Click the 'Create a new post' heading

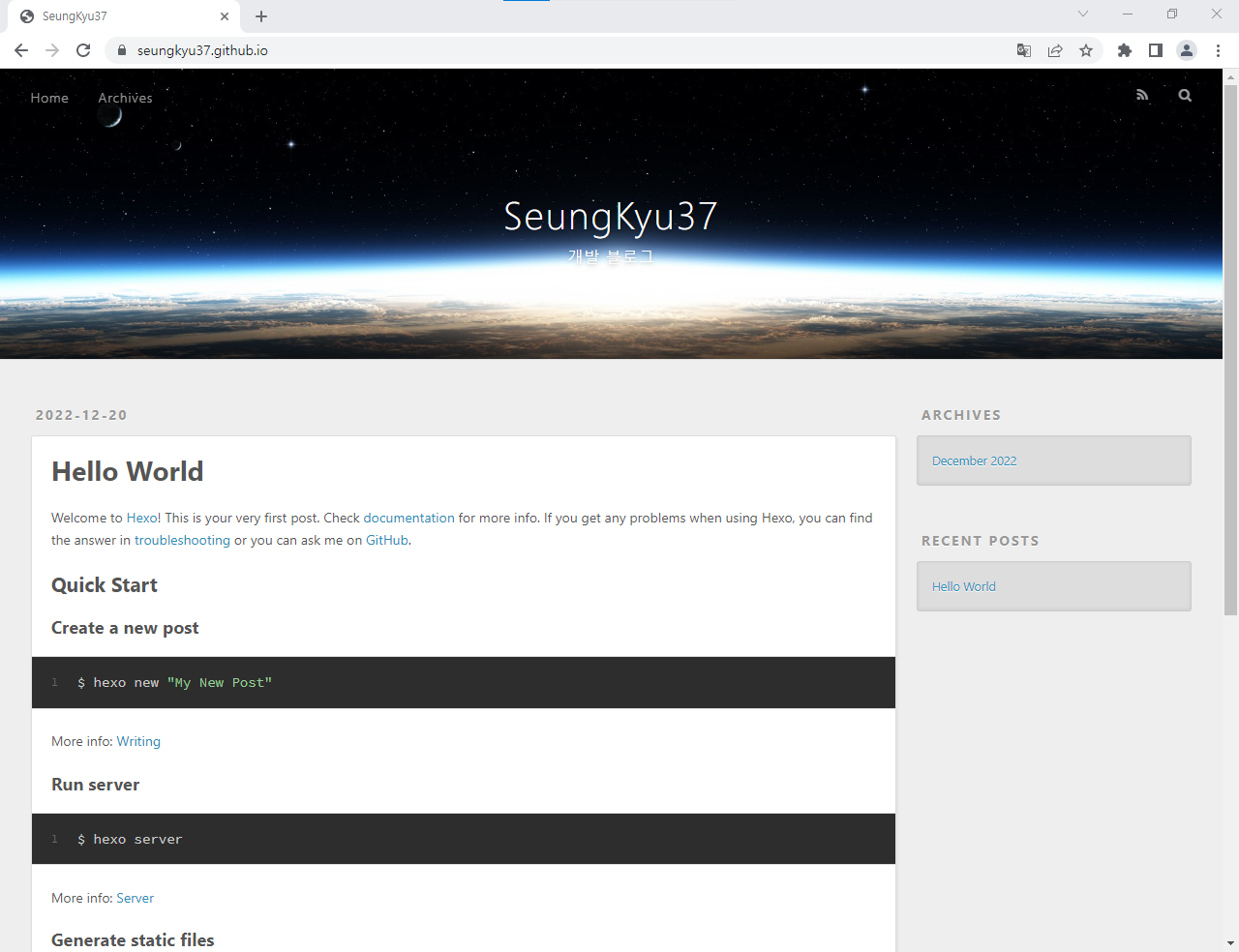click(125, 628)
